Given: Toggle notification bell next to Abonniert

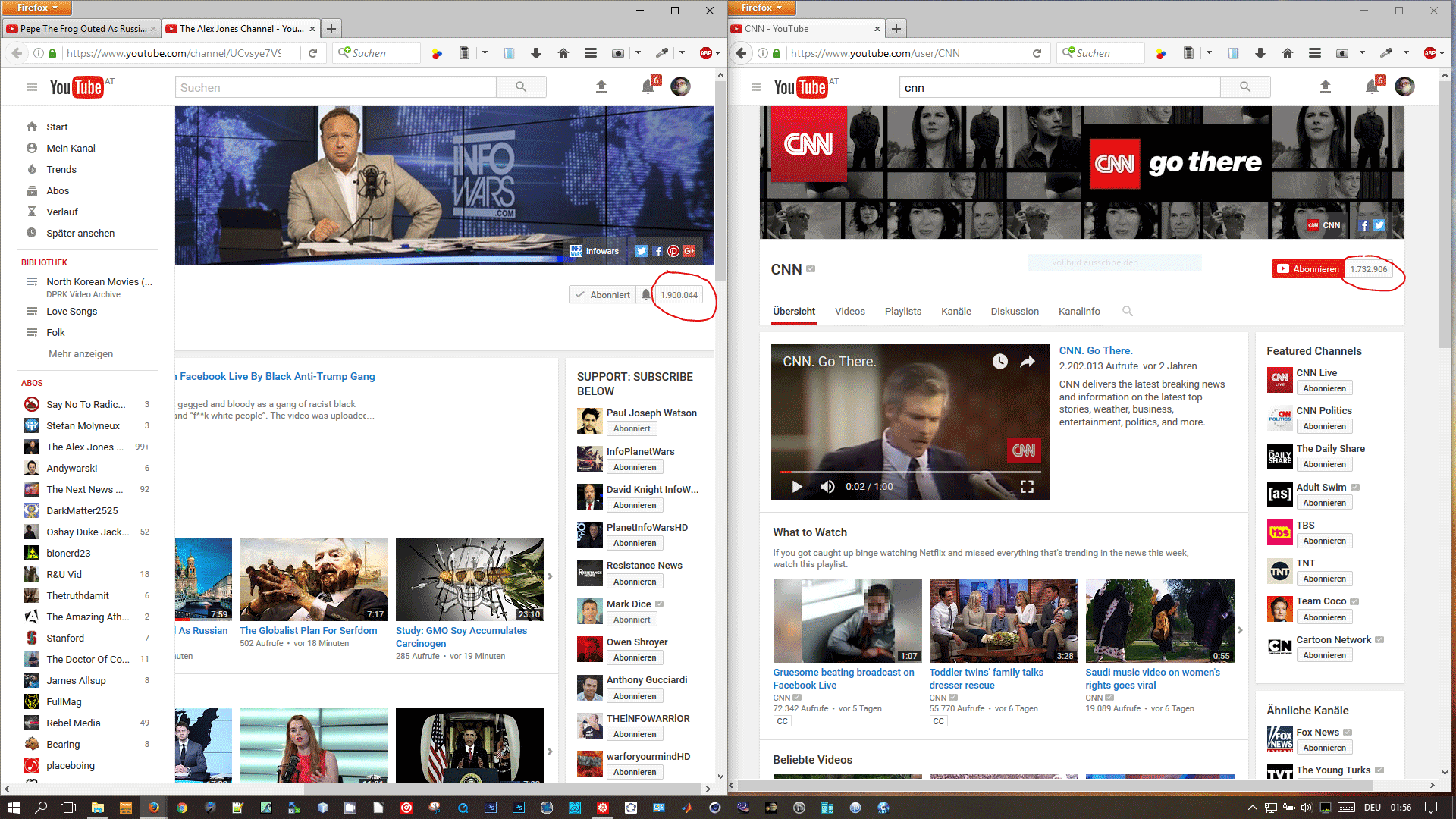Looking at the screenshot, I should tap(645, 295).
